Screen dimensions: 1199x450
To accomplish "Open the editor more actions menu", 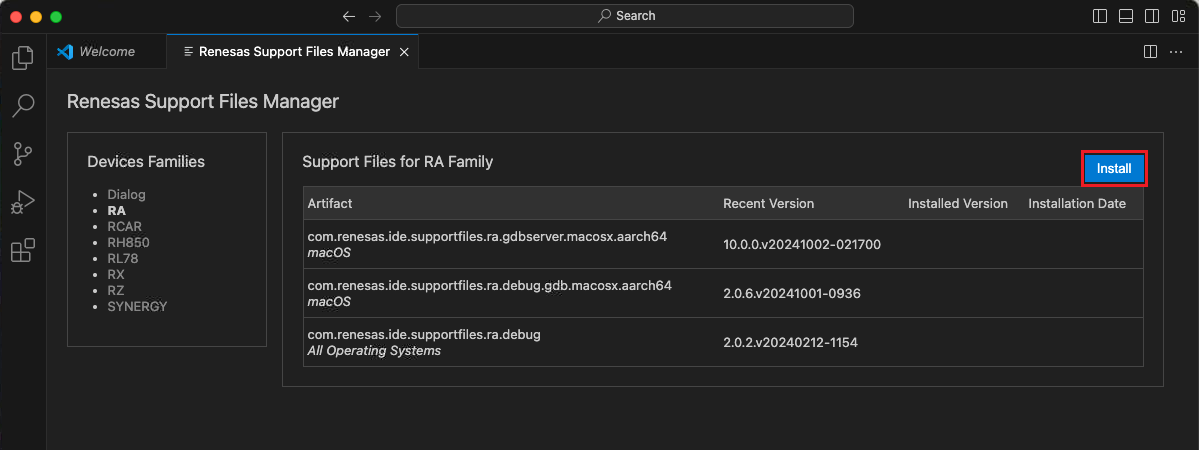I will pos(1176,51).
